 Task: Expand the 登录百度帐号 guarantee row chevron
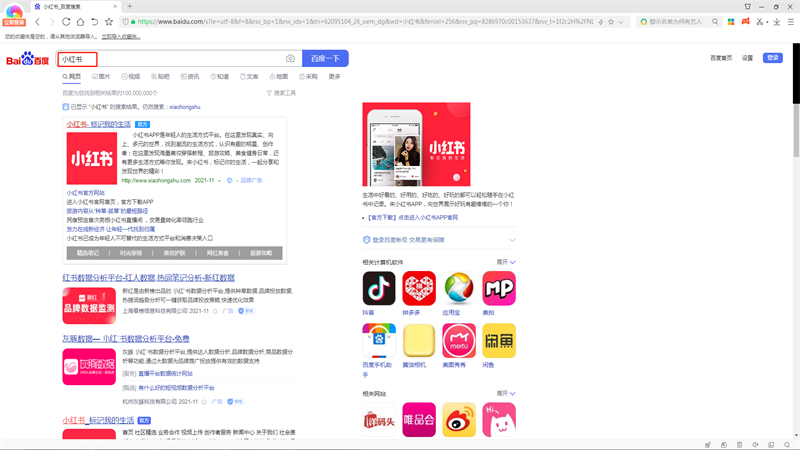(512, 240)
